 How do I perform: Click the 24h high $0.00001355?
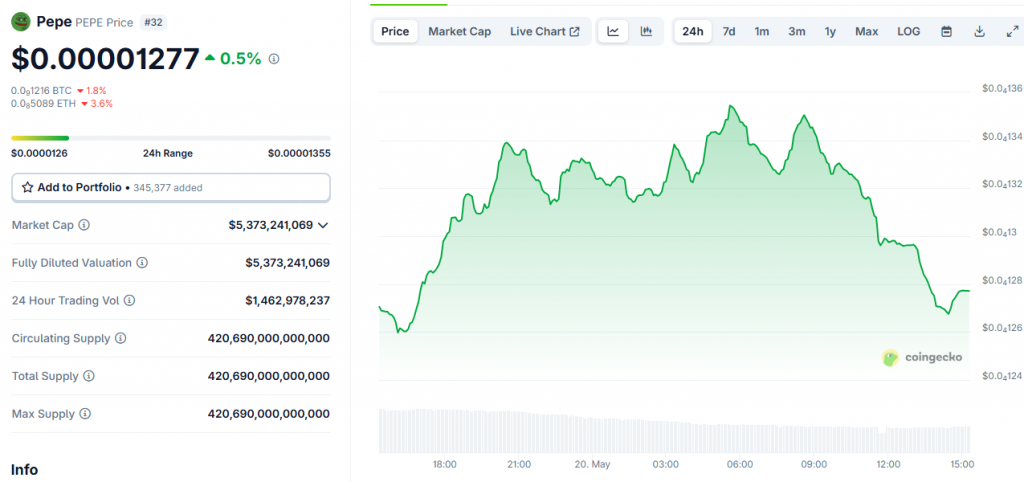point(299,153)
